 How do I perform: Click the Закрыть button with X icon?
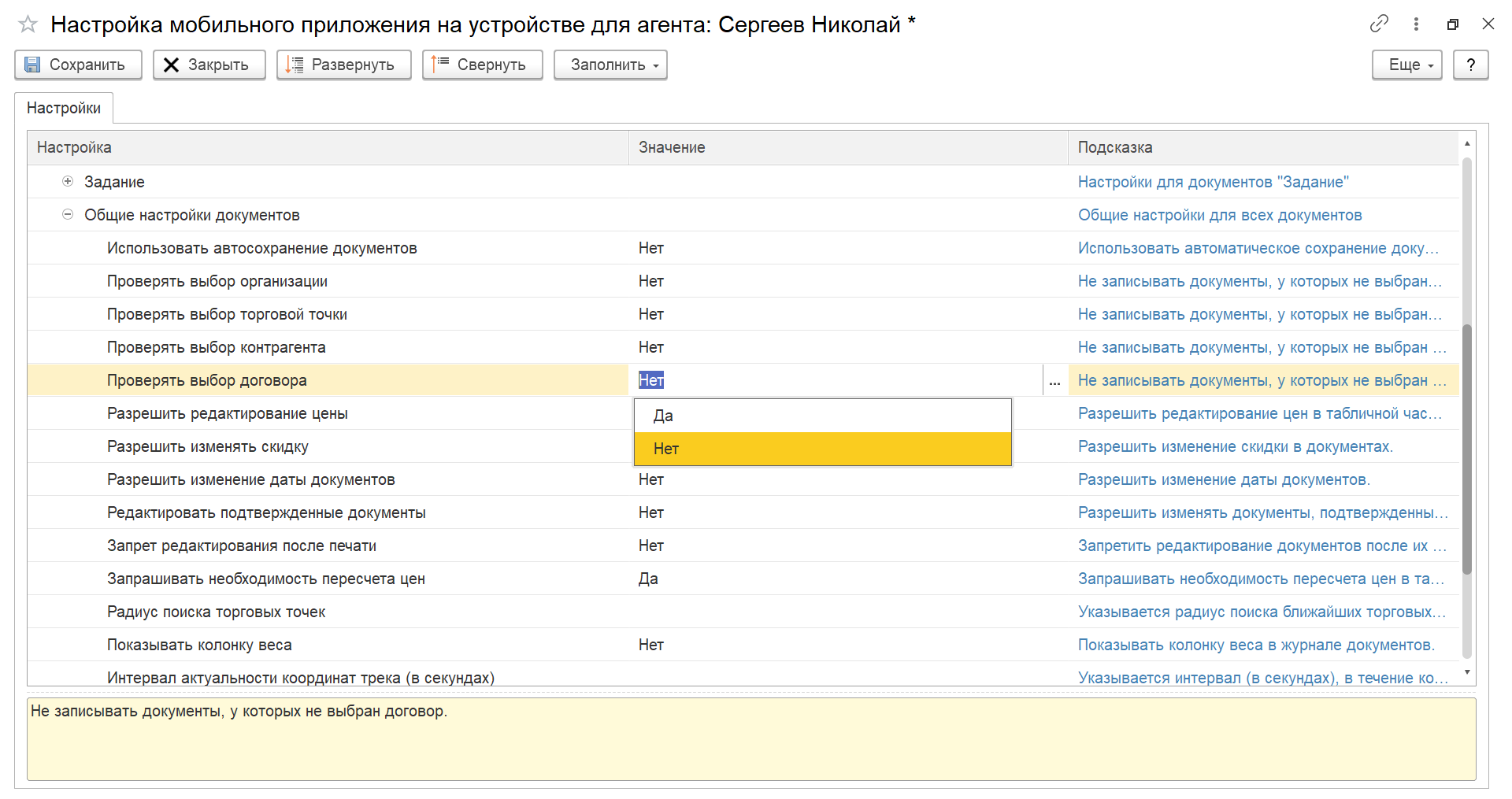point(209,65)
